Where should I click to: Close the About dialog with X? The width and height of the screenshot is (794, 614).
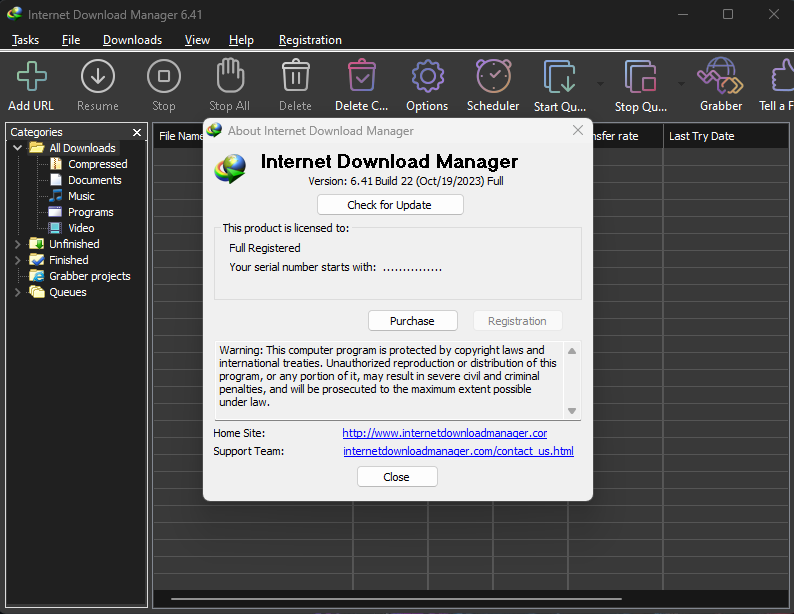pos(578,131)
